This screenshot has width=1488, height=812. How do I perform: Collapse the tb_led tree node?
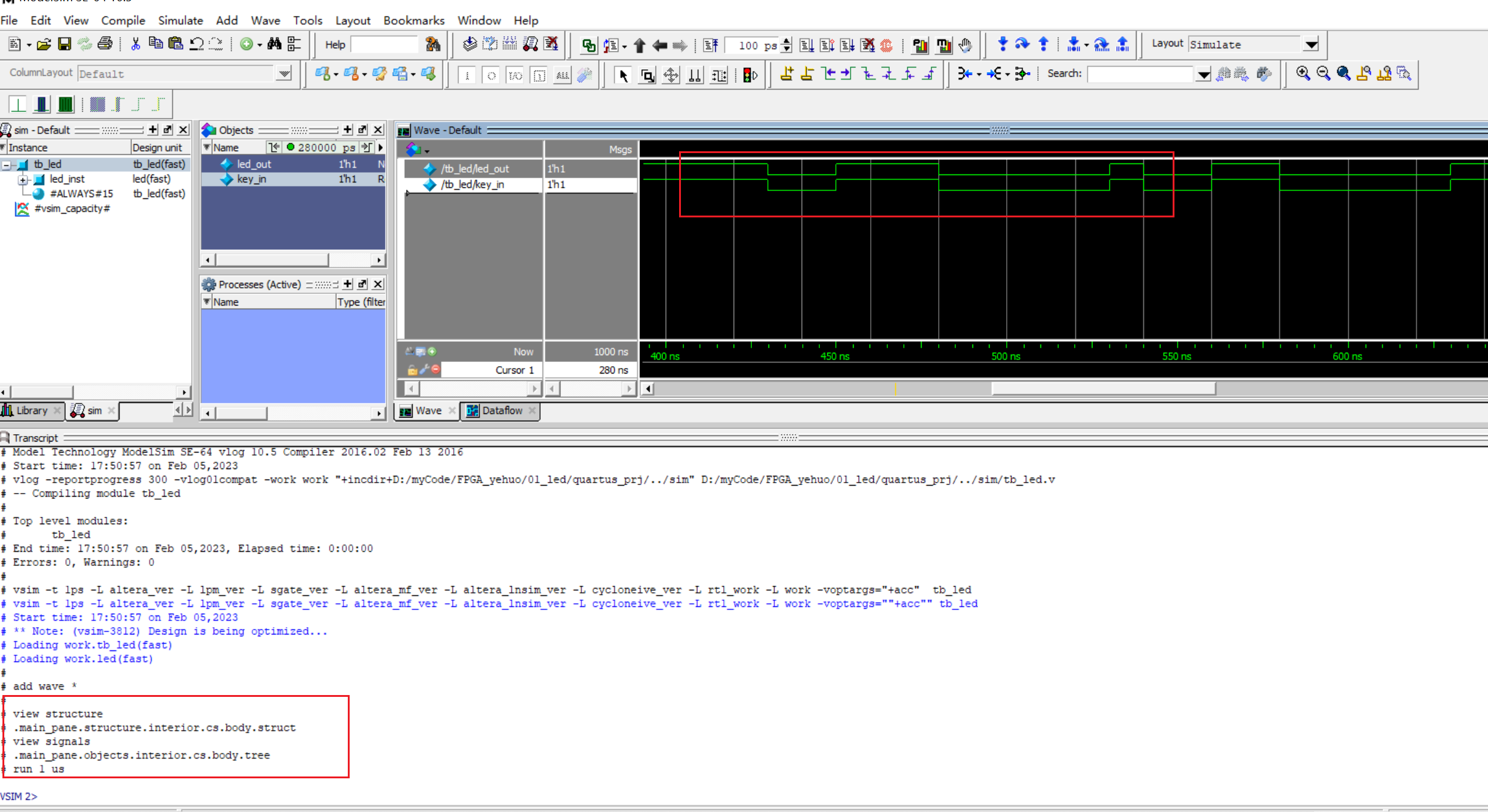(x=7, y=165)
